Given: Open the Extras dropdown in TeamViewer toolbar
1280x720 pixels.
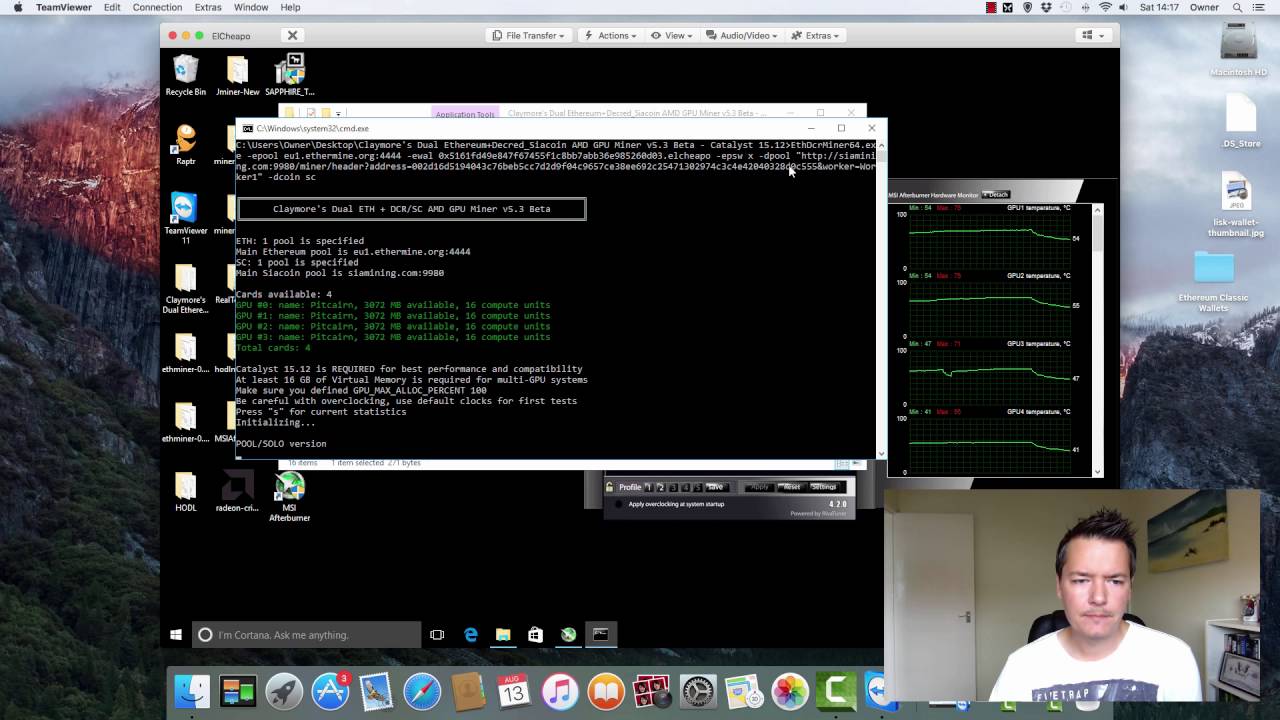Looking at the screenshot, I should tap(816, 35).
